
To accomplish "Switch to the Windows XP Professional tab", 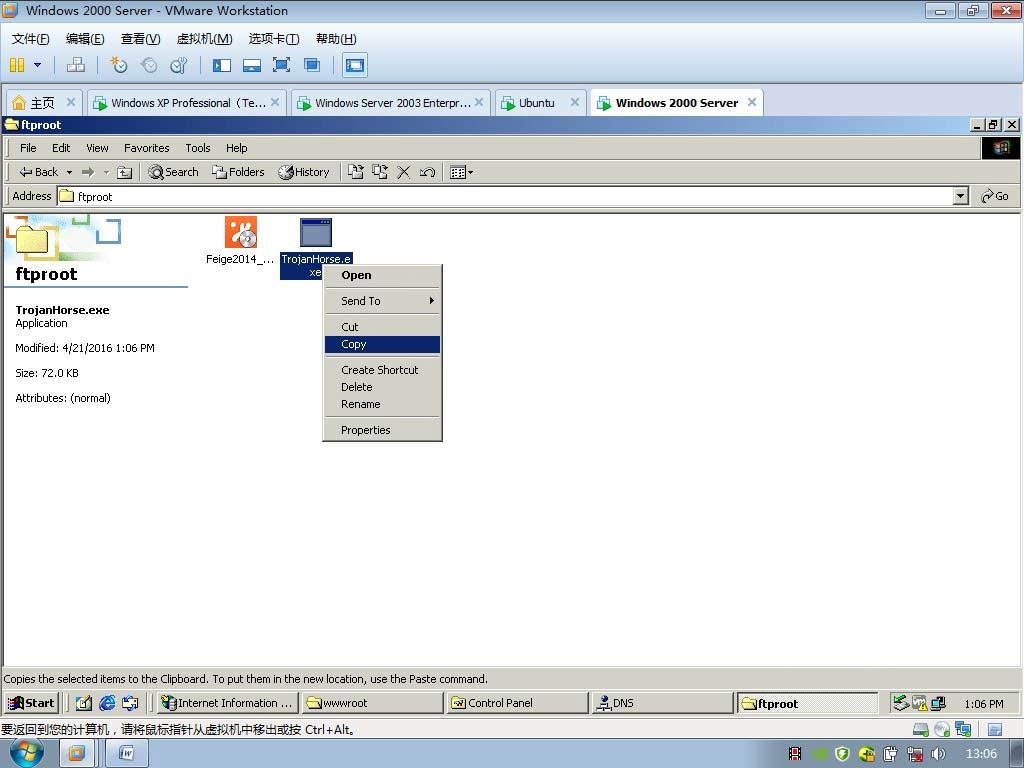I will point(187,103).
